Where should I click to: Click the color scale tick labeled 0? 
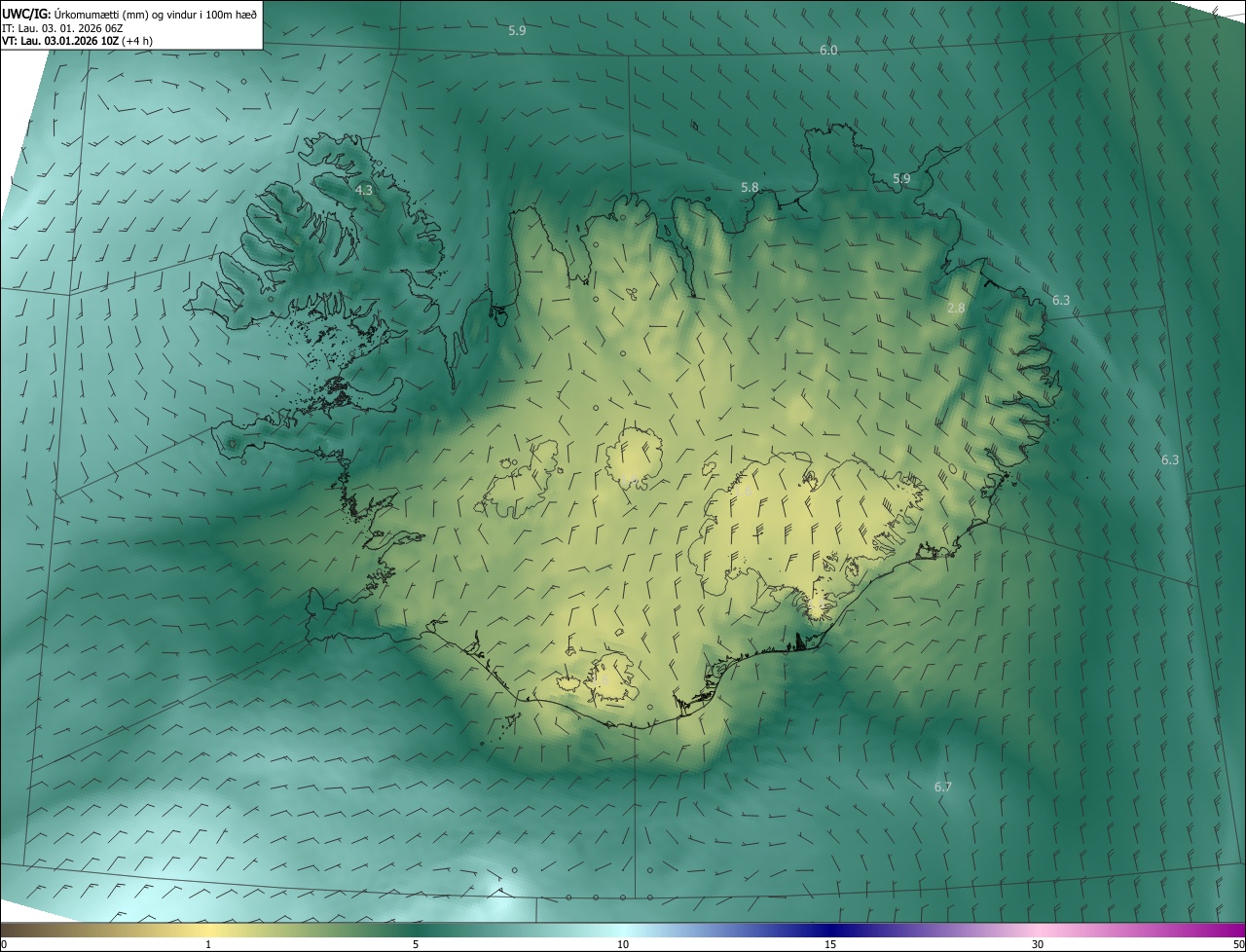click(x=4, y=944)
